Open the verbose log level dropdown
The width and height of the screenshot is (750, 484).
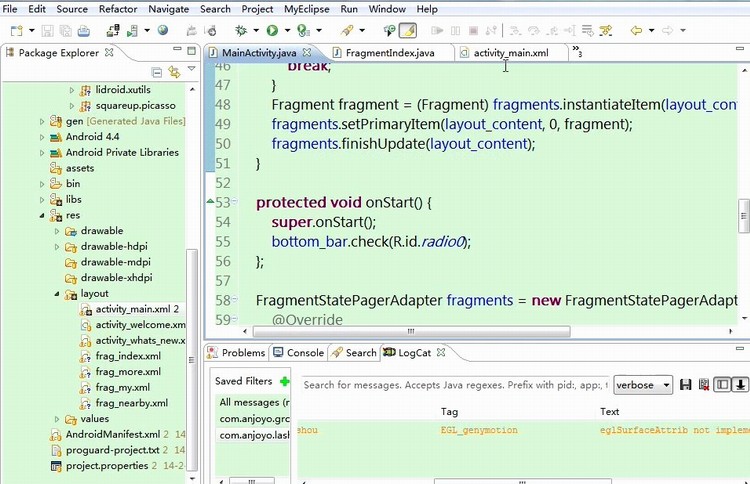click(x=643, y=385)
